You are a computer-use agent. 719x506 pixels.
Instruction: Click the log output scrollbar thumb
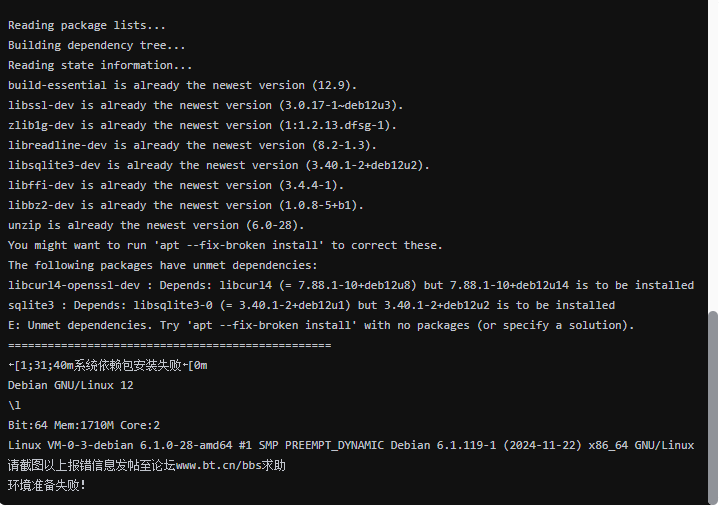click(x=712, y=405)
